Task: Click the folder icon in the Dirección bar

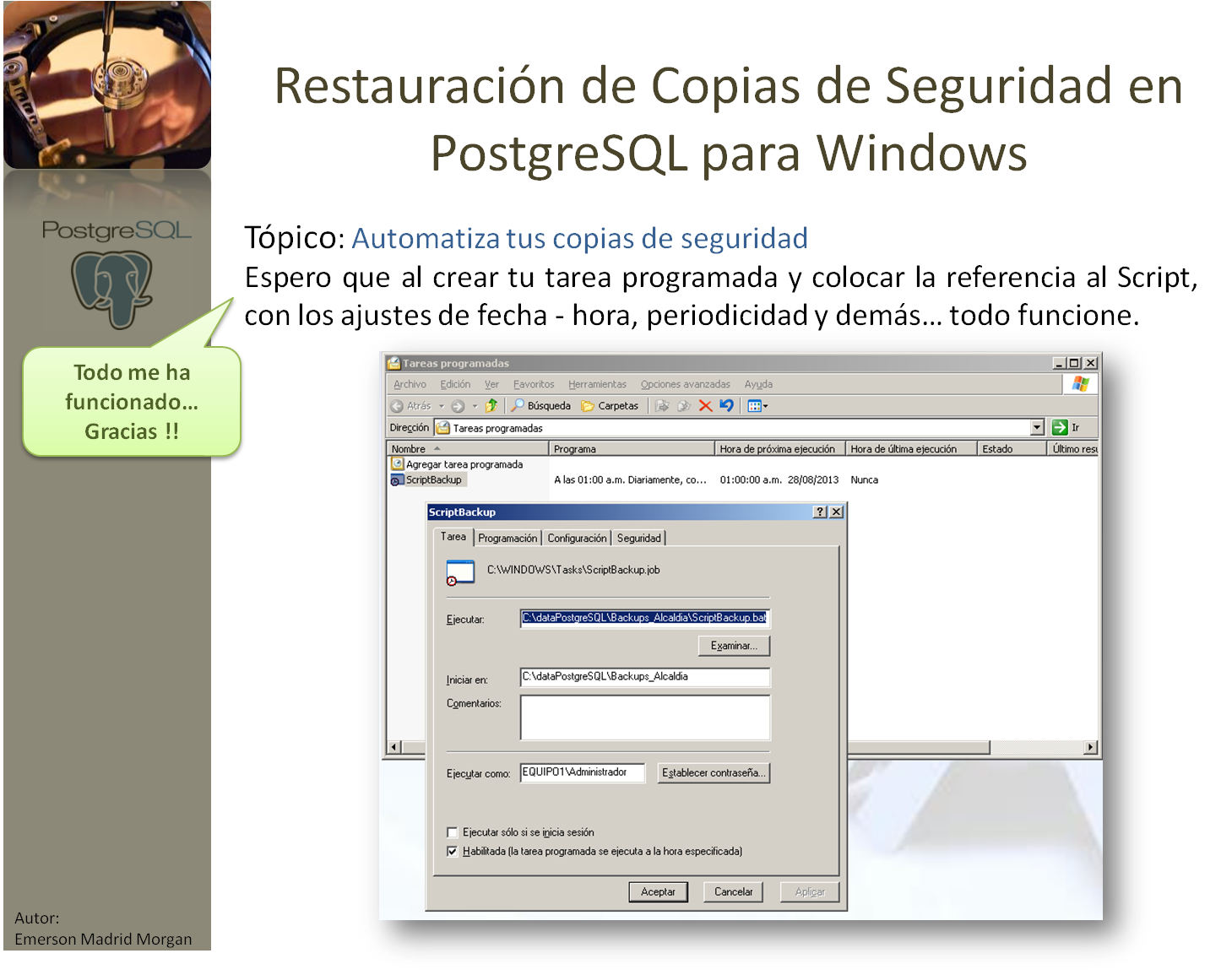Action: pos(442,427)
